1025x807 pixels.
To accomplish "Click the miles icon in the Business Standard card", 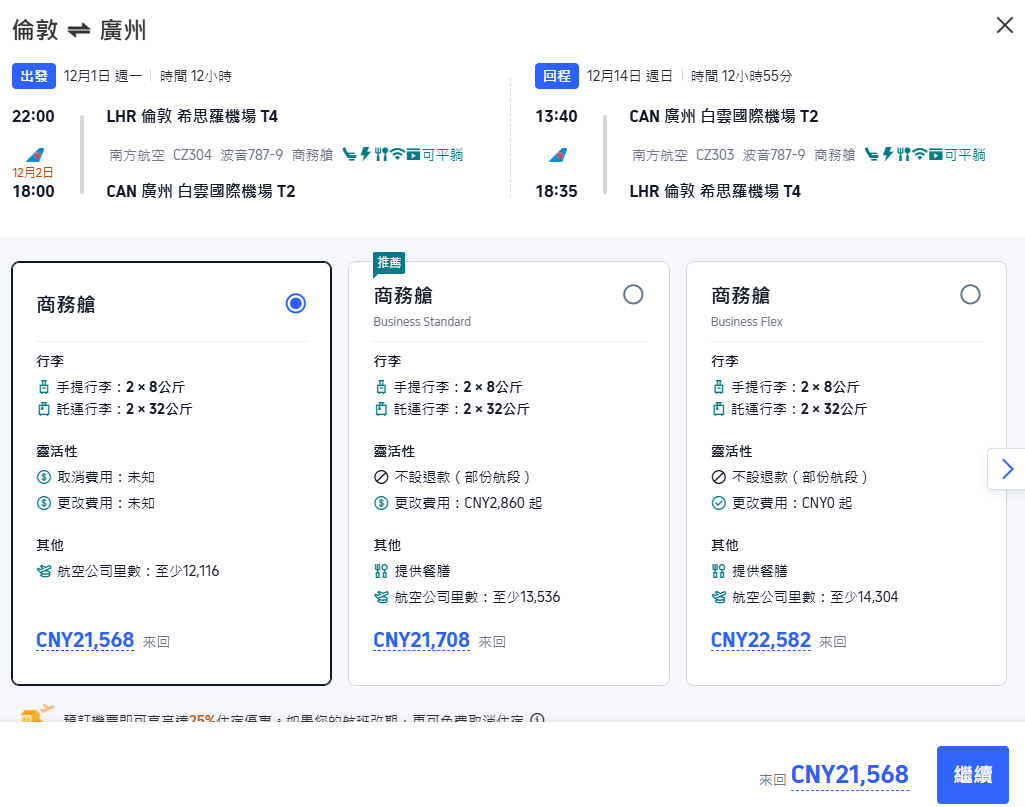I will [381, 597].
